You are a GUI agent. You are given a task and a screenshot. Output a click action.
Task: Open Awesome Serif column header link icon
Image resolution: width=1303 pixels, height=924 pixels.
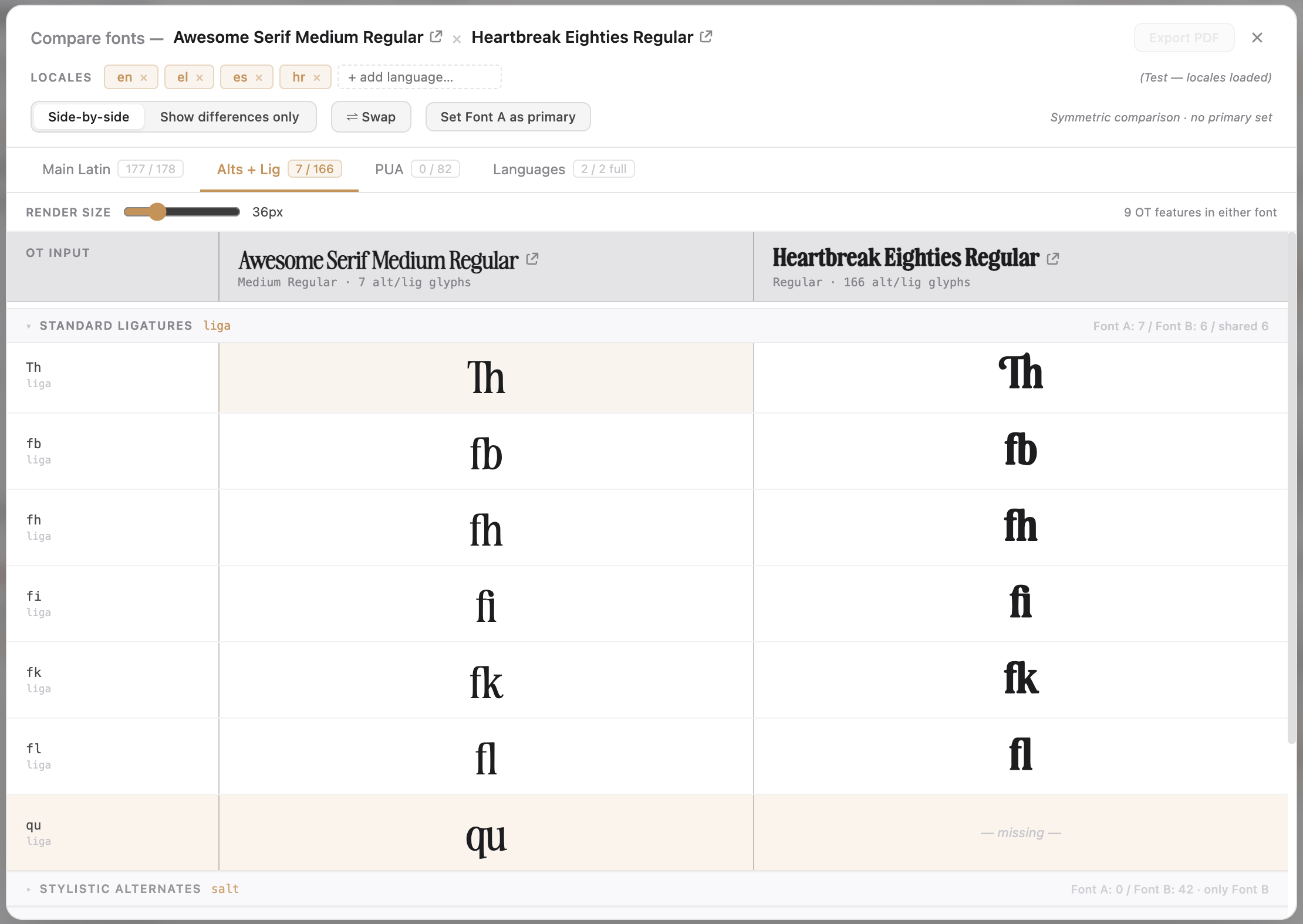pos(532,259)
